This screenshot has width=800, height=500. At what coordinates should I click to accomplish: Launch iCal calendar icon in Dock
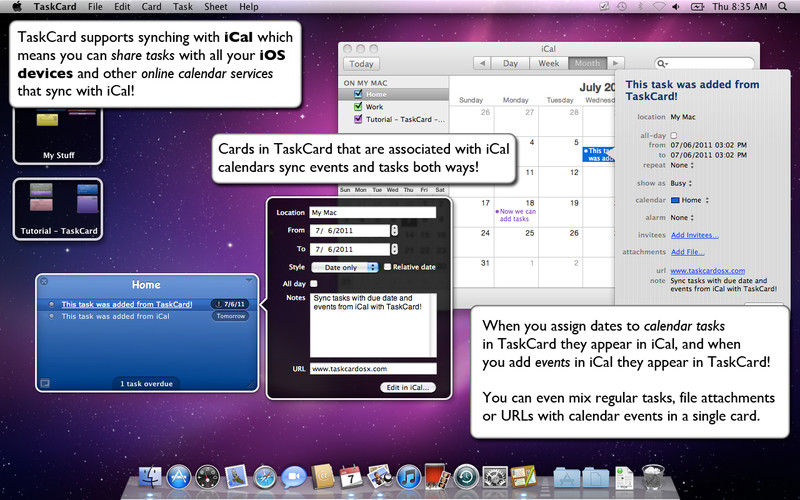click(351, 477)
